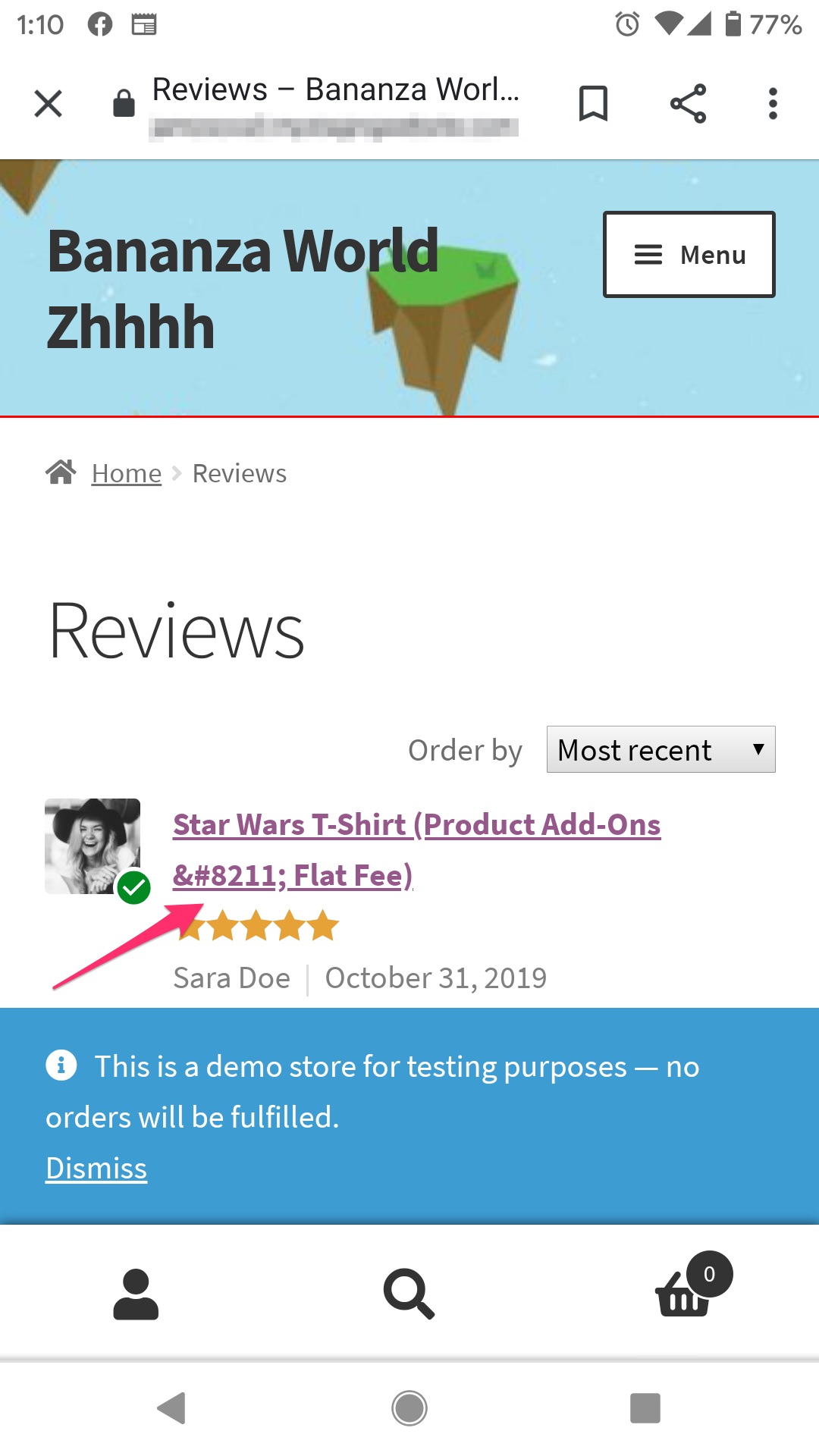Screen dimensions: 819x1456
Task: Open the account icon in bottom navigation
Action: tap(135, 1294)
